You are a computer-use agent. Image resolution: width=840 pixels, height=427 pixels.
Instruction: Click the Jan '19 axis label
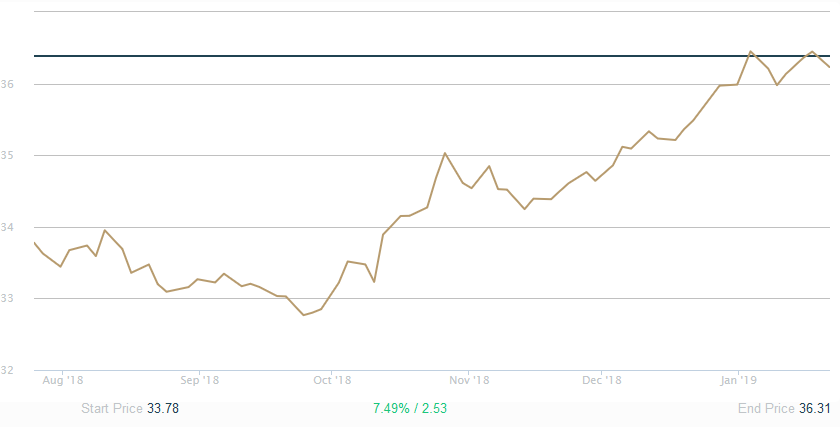tap(737, 381)
